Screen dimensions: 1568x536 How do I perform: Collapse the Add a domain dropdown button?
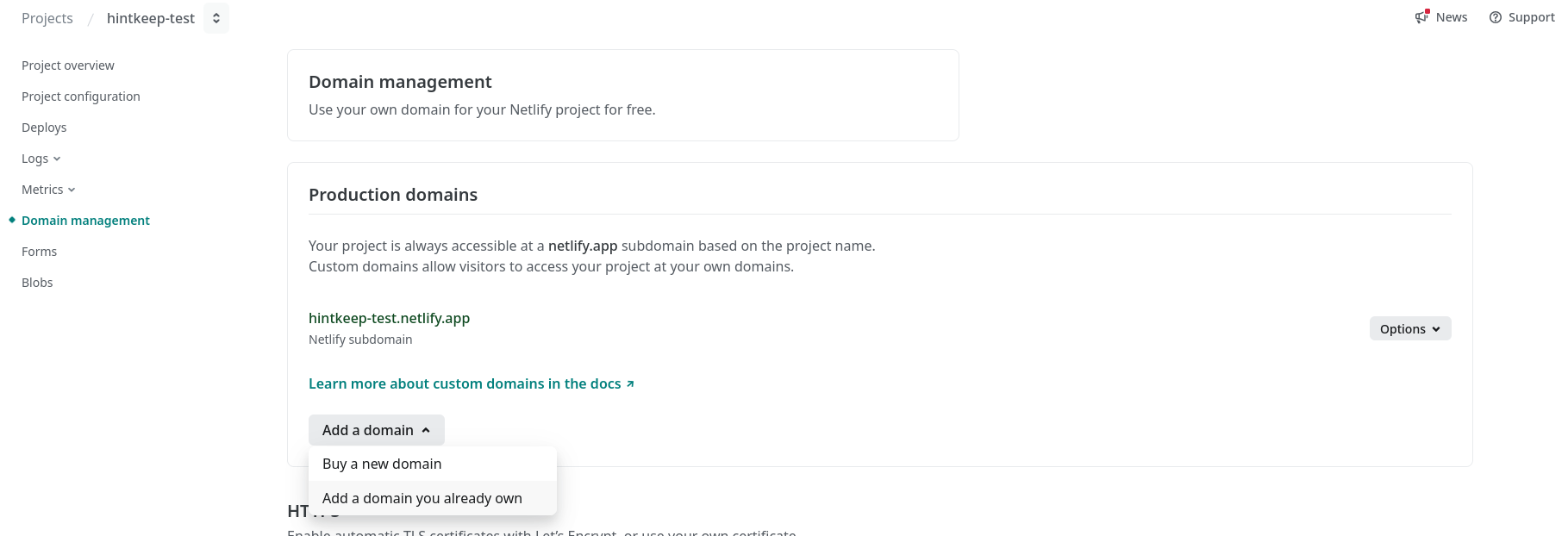click(x=377, y=430)
